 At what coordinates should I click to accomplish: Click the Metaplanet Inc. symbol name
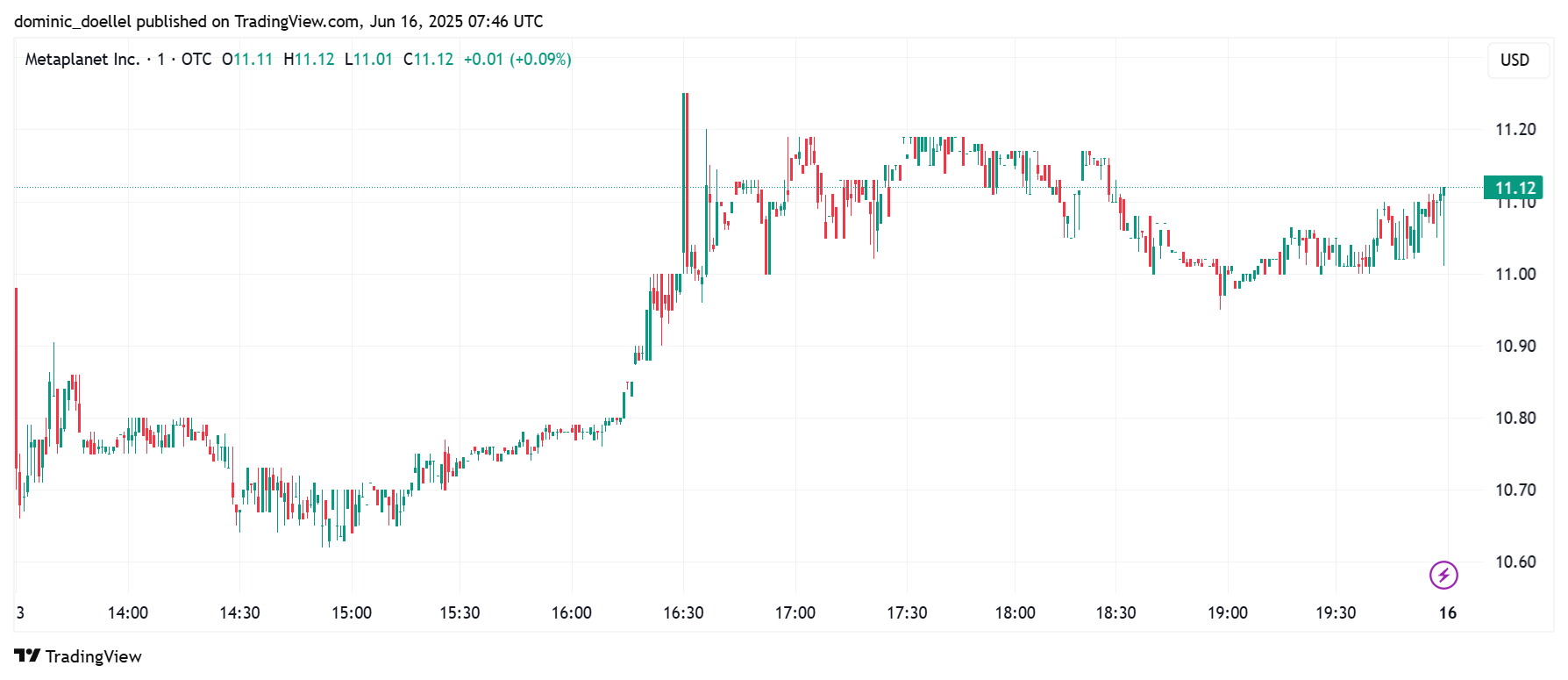pyautogui.click(x=82, y=59)
